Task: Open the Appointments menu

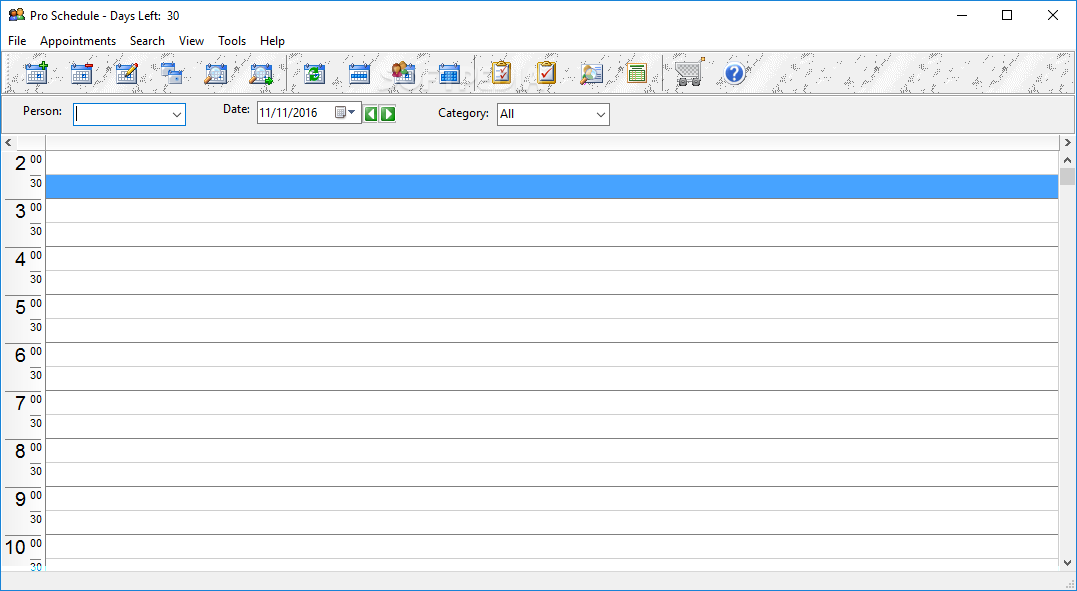Action: 78,41
